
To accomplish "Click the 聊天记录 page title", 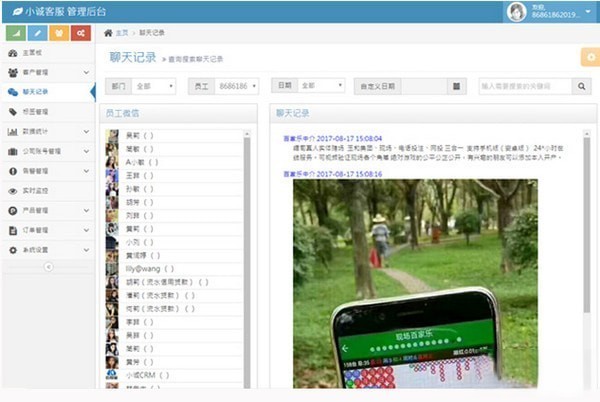I will (133, 57).
